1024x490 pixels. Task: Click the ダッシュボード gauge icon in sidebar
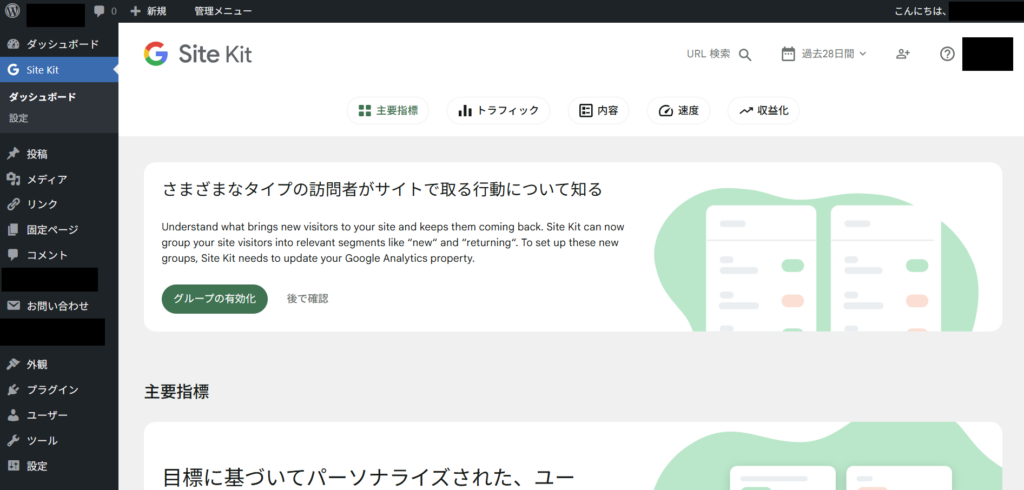pyautogui.click(x=13, y=44)
